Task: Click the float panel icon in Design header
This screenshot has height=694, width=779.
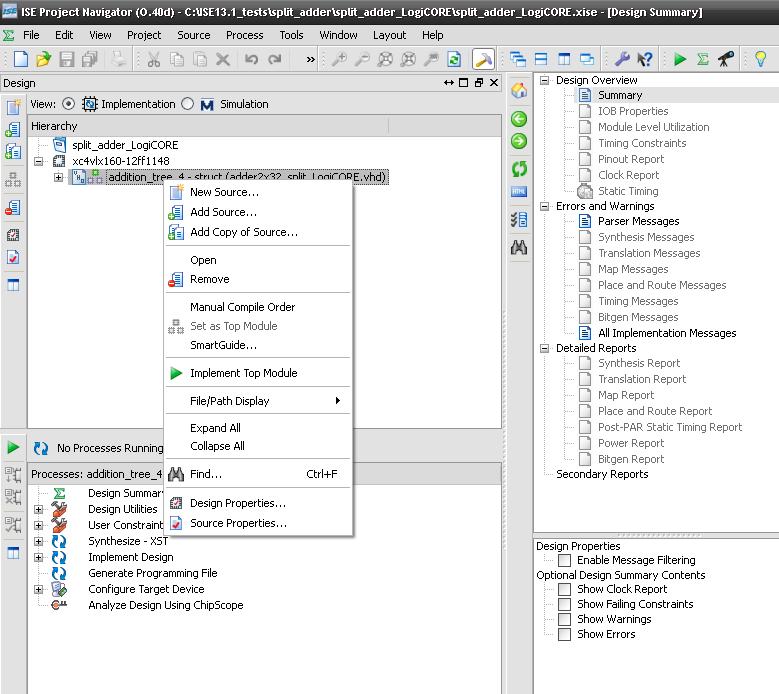Action: (479, 83)
